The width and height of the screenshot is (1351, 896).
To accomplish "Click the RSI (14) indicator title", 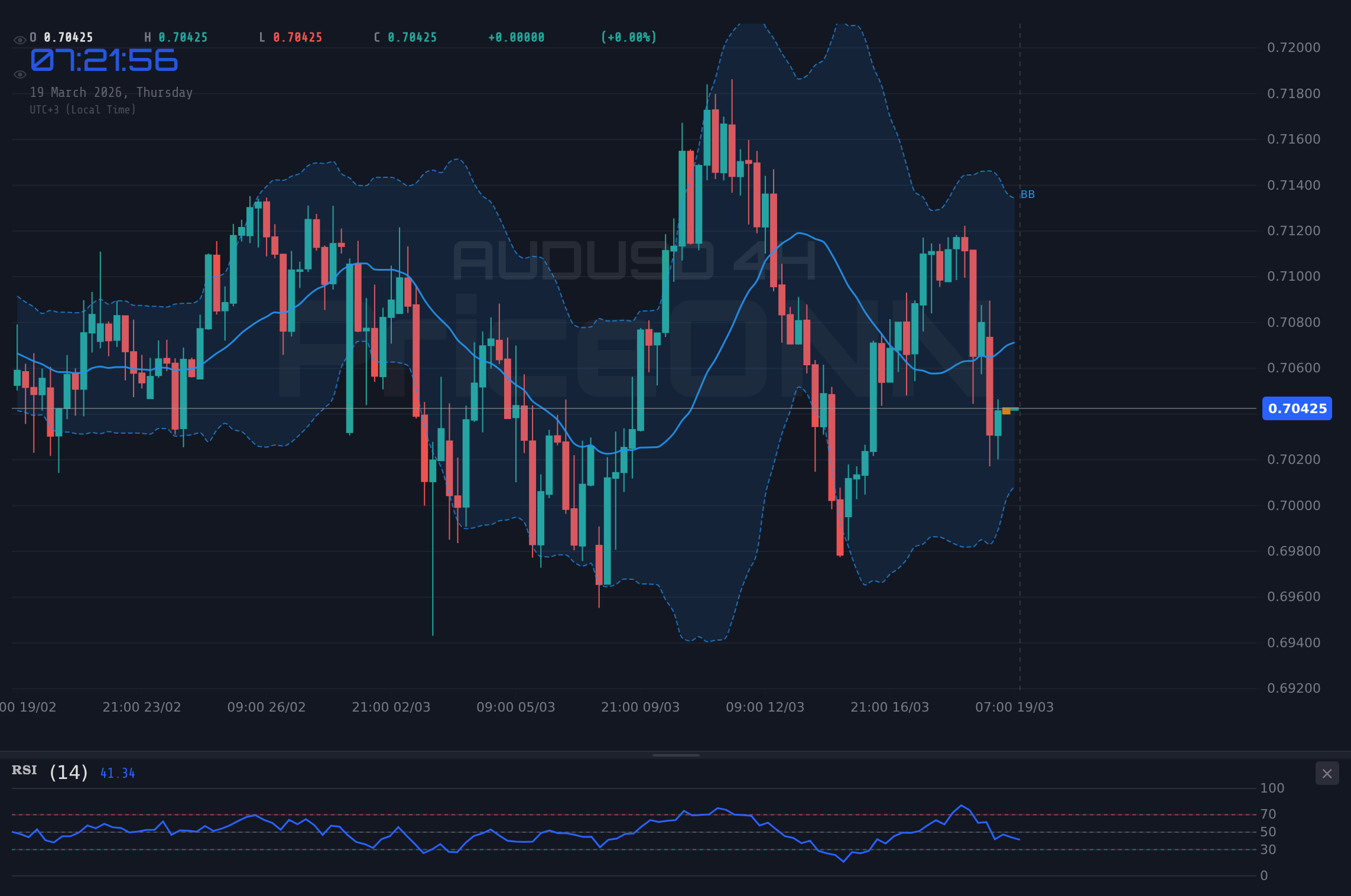I will coord(48,771).
